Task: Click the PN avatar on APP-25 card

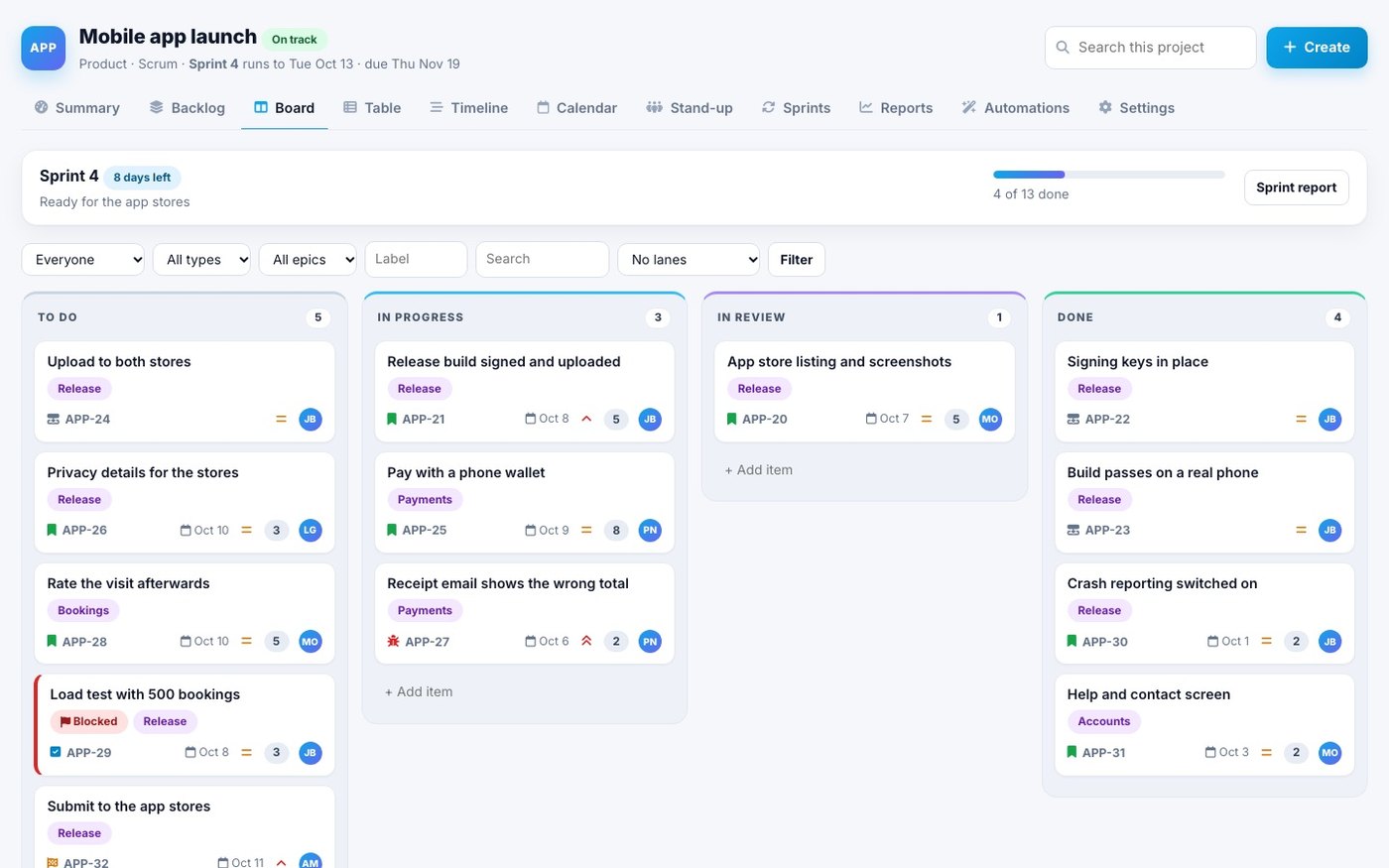Action: [x=650, y=531]
